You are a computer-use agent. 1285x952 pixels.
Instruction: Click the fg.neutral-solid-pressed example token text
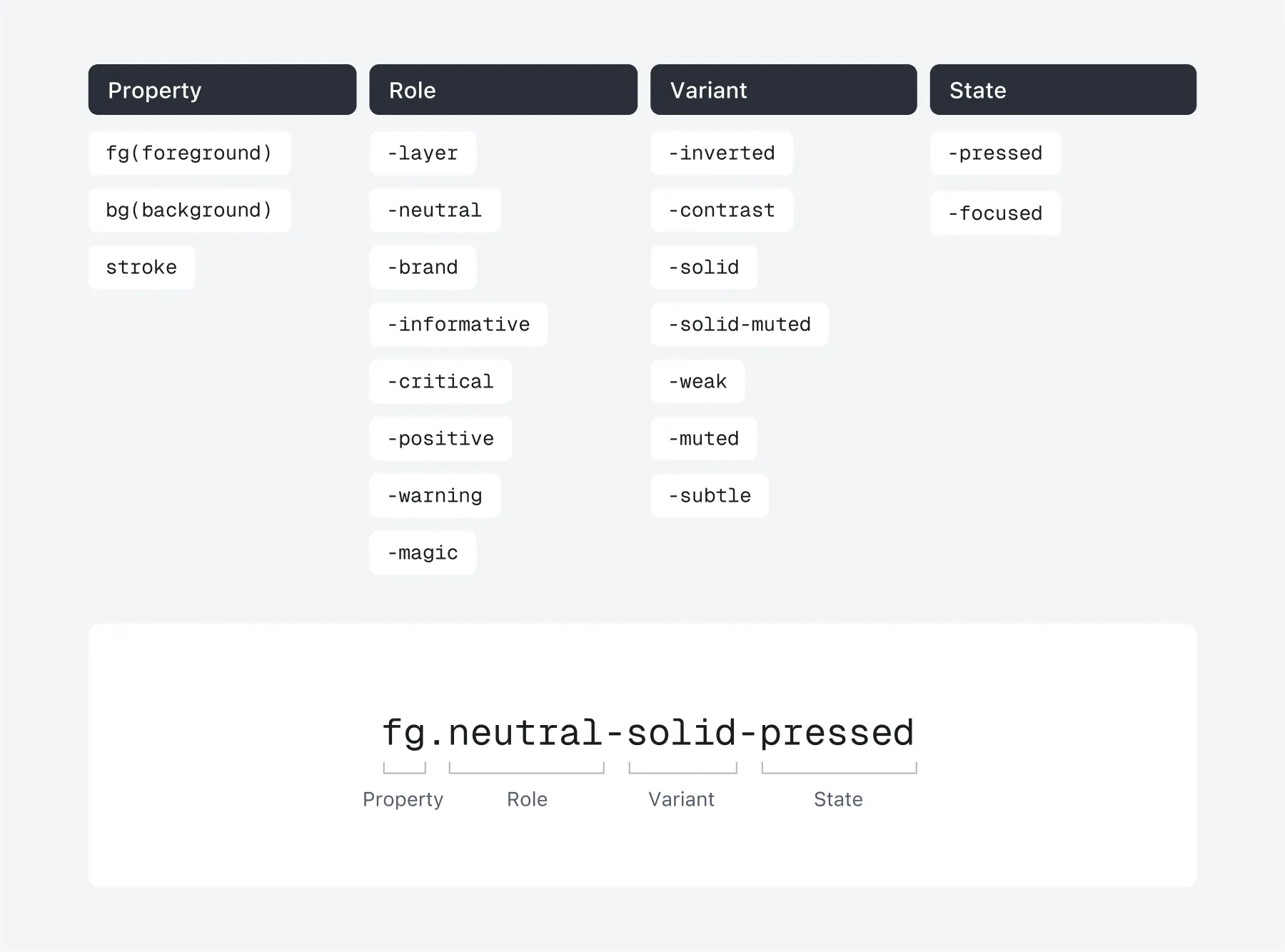click(x=648, y=733)
